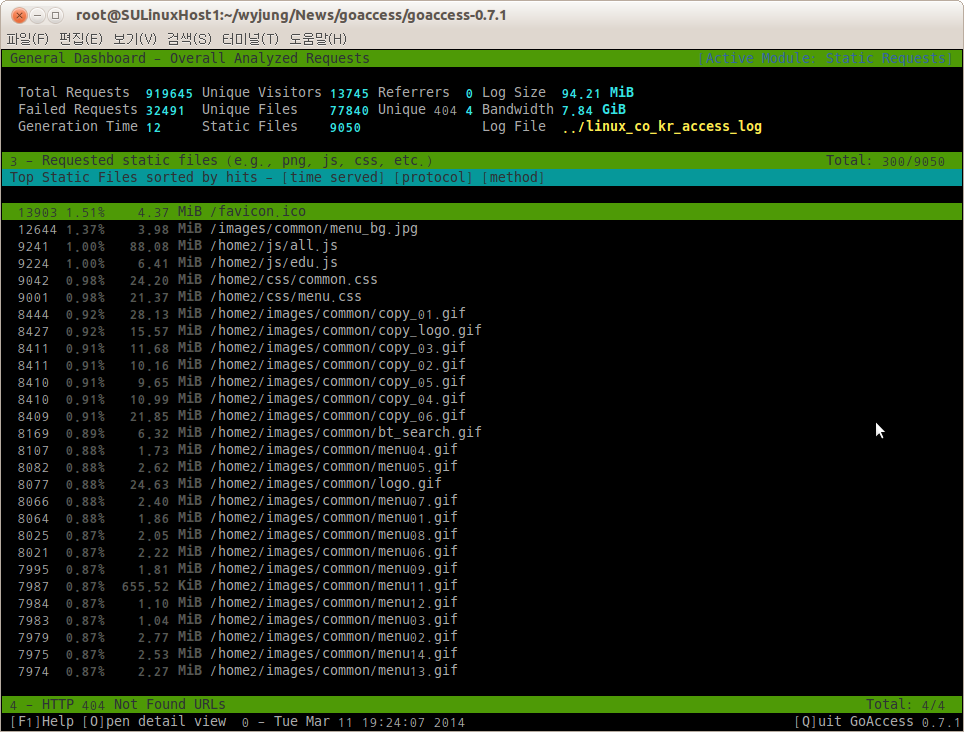
Task: Click the Total Requests value 919645
Action: coord(169,93)
